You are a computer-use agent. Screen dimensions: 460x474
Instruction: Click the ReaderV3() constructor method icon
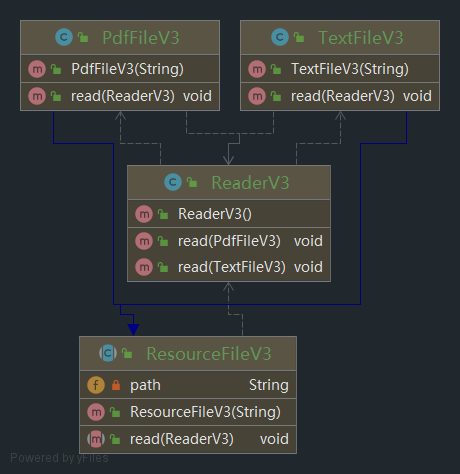pos(144,214)
